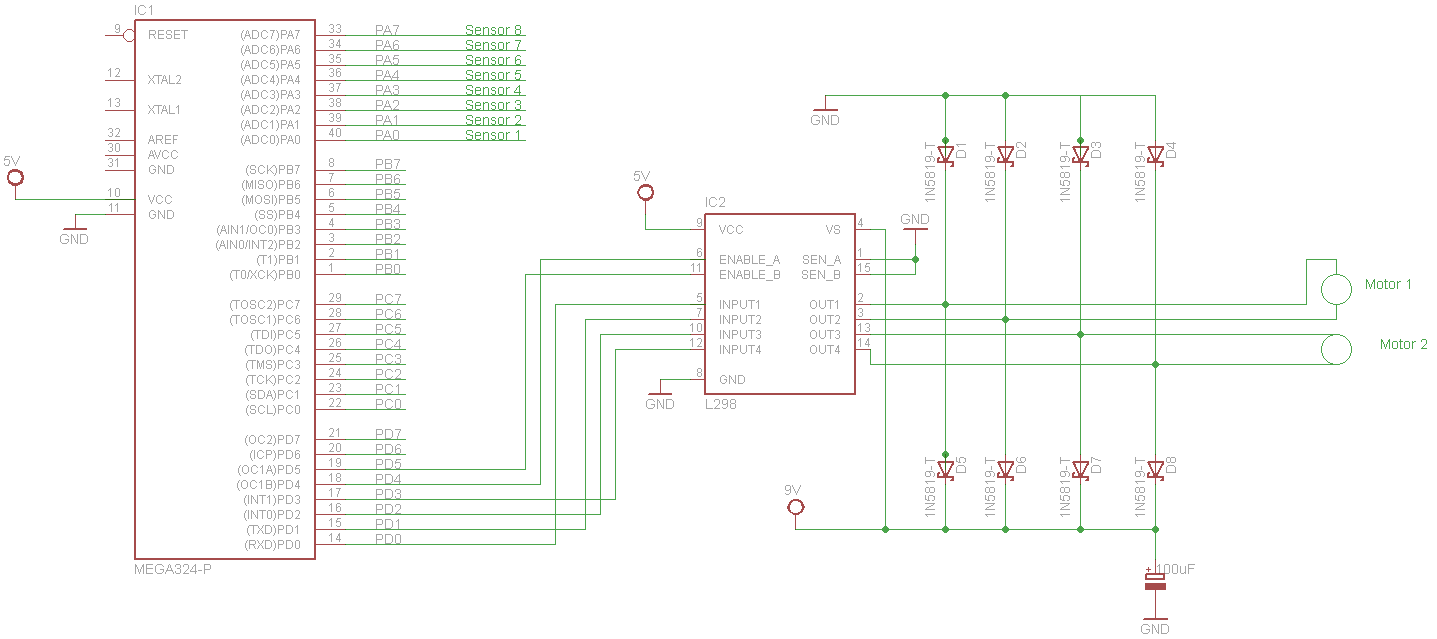The image size is (1437, 639).
Task: Click the L298 value label
Action: 721,403
